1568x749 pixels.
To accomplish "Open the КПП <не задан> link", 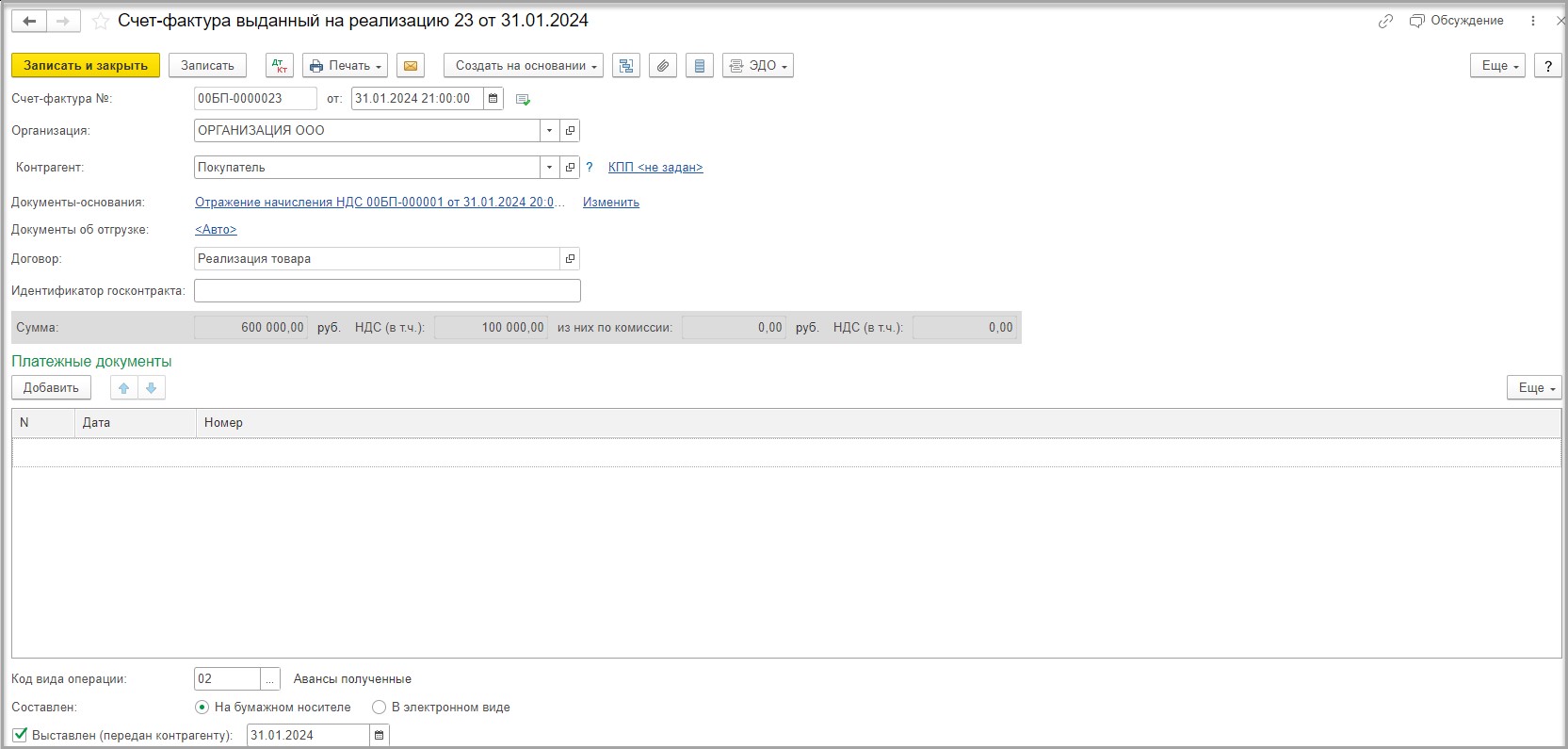I will (x=655, y=167).
